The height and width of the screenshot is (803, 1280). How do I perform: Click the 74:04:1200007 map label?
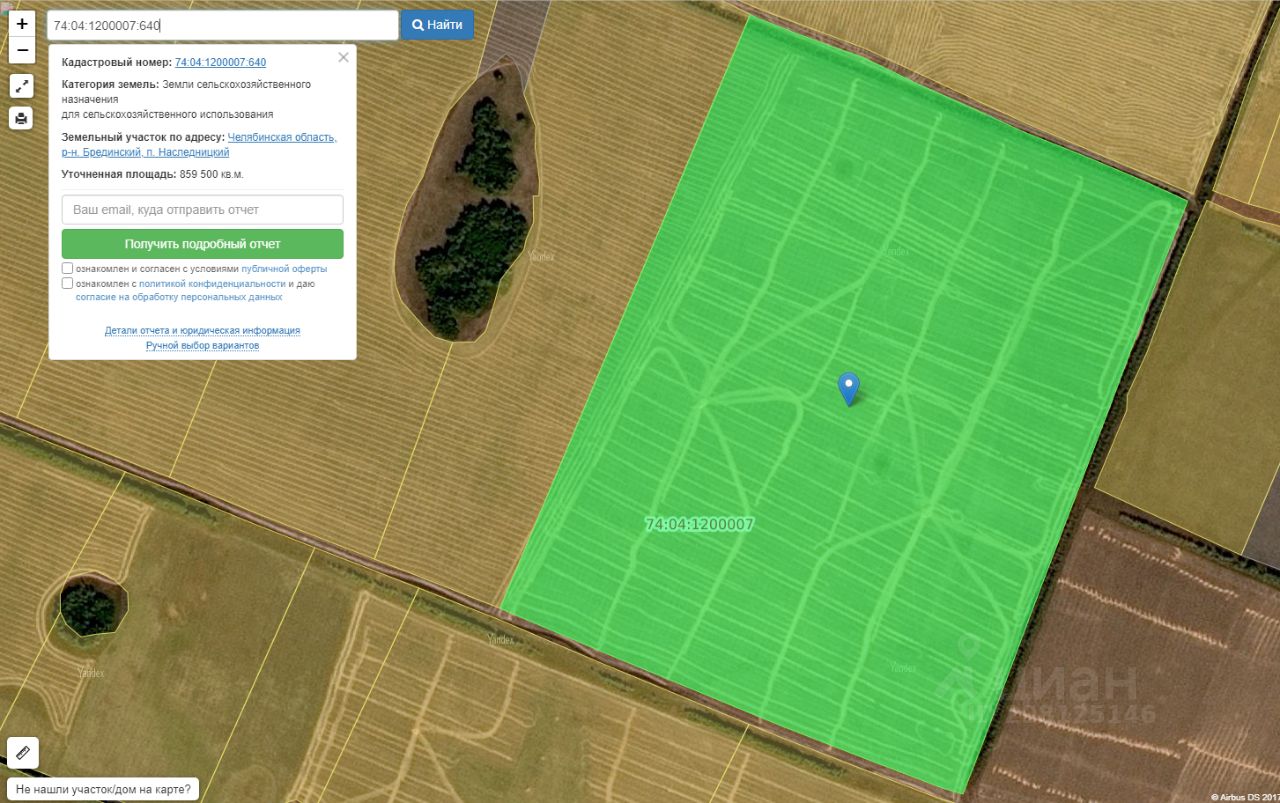[700, 524]
